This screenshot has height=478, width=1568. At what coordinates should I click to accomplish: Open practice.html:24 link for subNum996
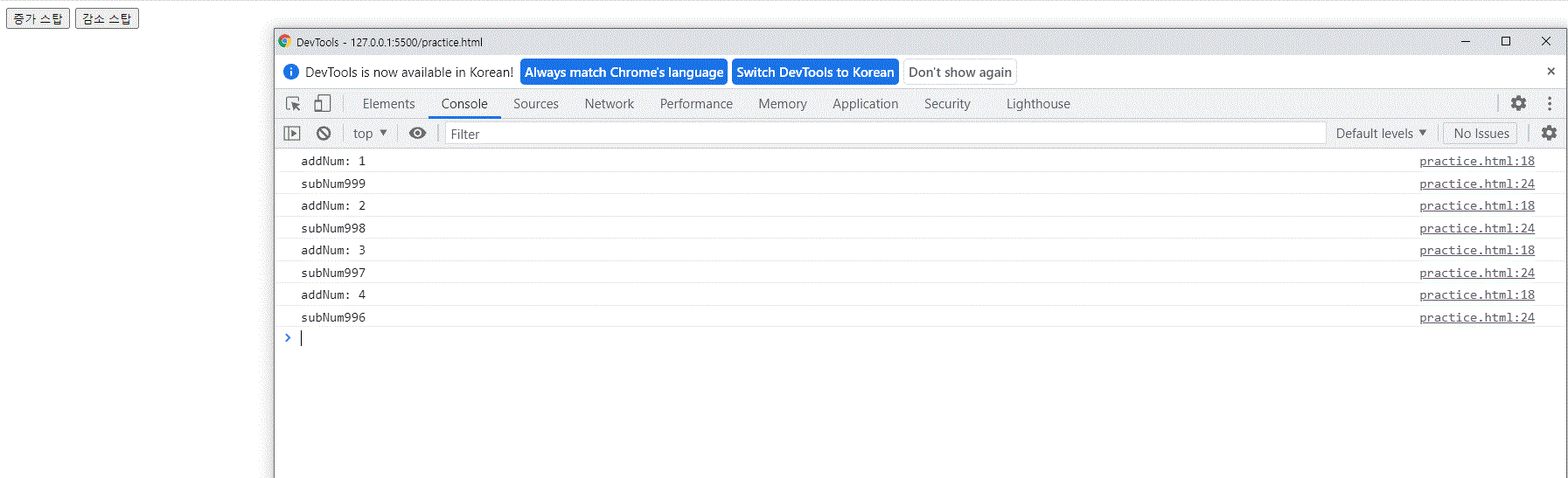pos(1477,317)
